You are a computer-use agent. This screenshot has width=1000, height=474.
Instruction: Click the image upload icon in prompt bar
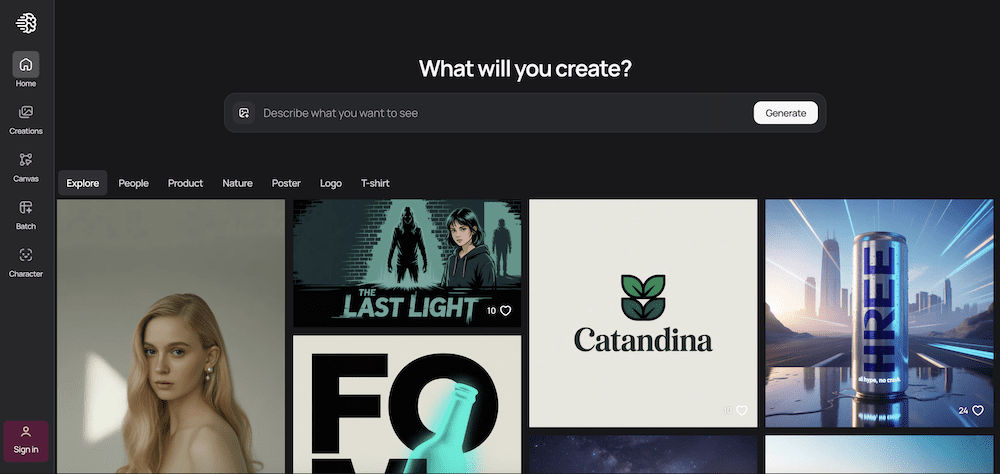[244, 113]
